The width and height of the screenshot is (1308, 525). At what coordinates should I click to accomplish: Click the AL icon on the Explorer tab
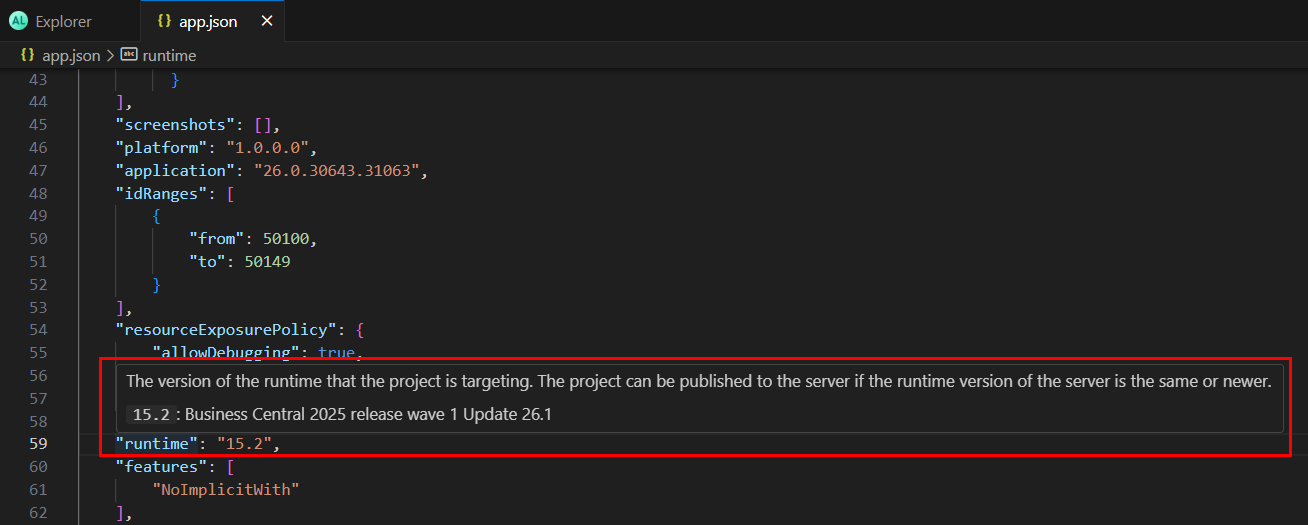(18, 21)
